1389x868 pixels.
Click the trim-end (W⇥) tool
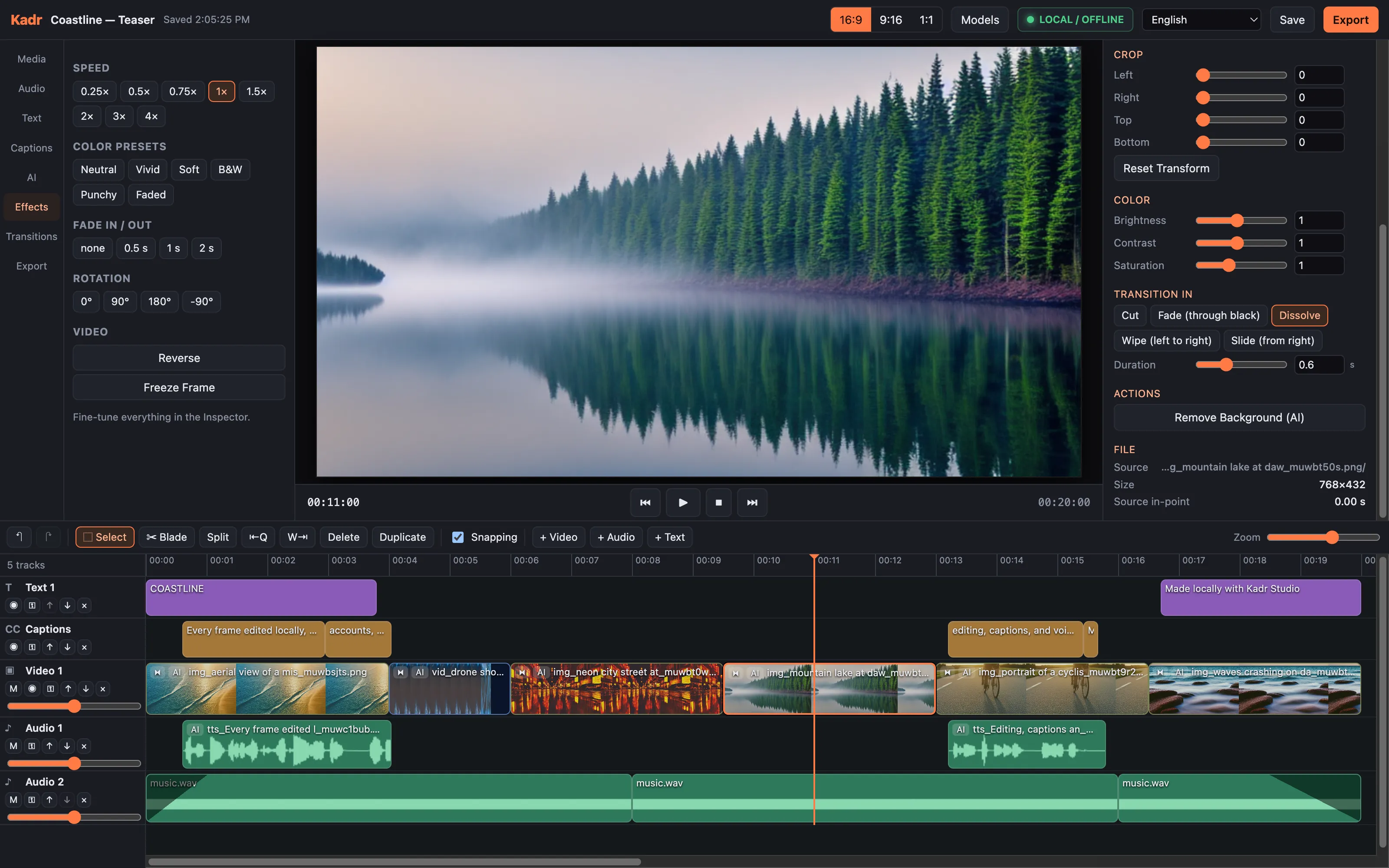[x=297, y=537]
